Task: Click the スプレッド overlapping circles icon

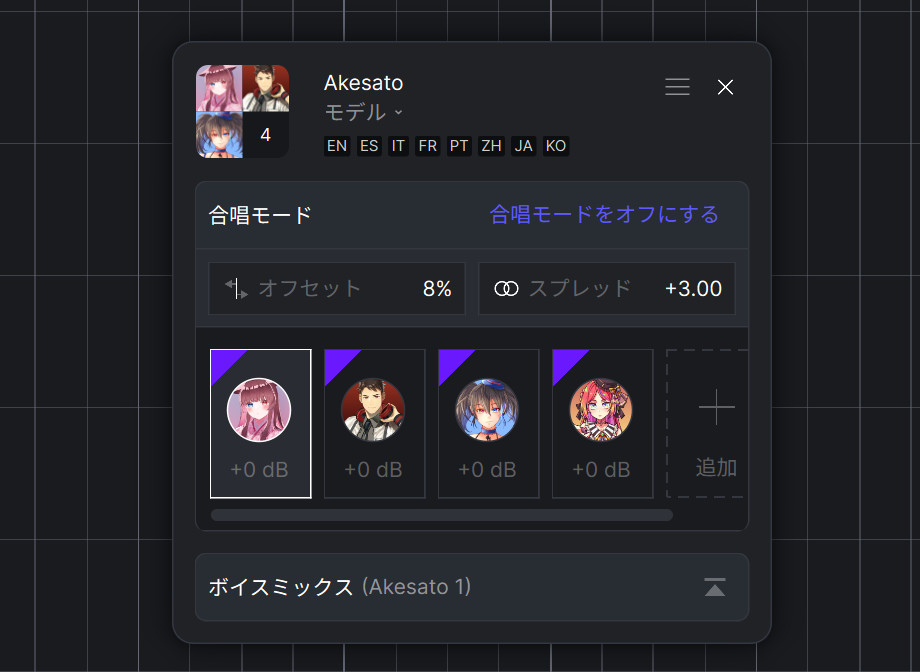Action: coord(506,289)
